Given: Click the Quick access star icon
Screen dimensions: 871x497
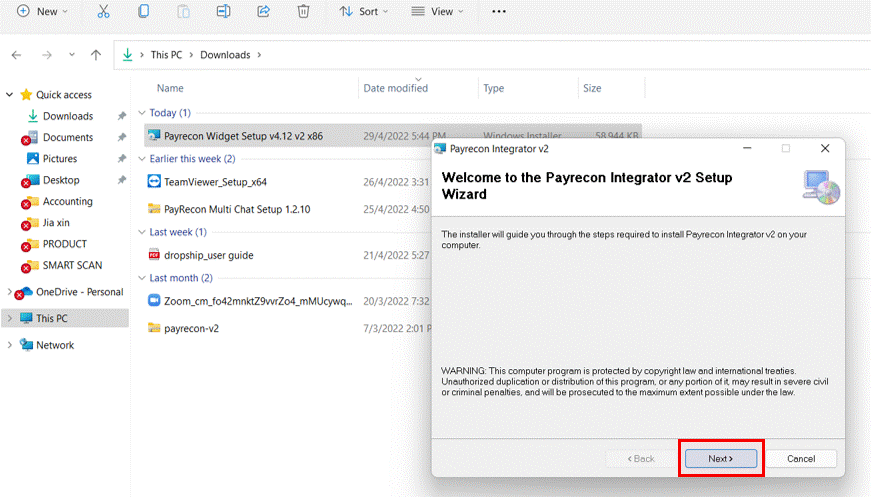Looking at the screenshot, I should coord(26,94).
